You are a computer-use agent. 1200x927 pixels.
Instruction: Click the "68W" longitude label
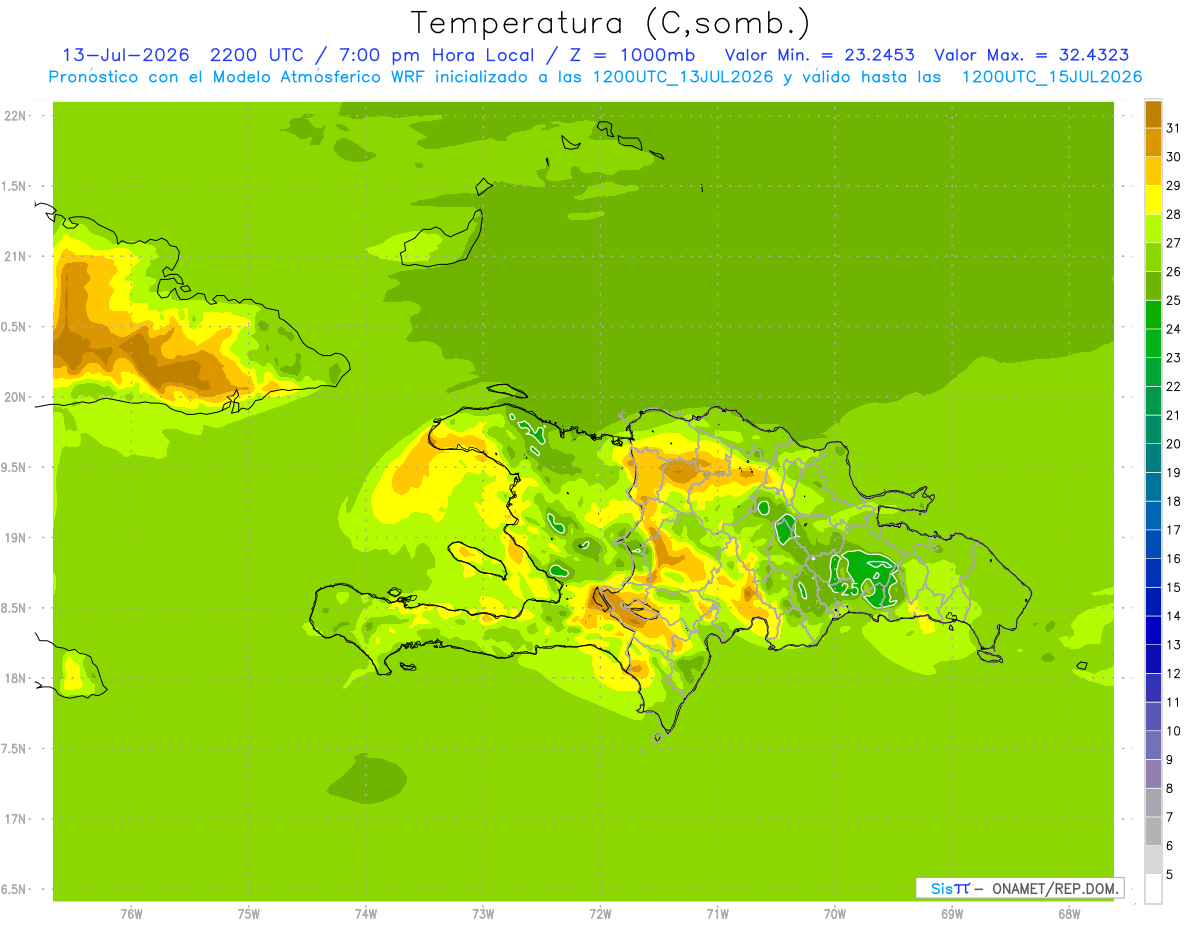click(1068, 914)
